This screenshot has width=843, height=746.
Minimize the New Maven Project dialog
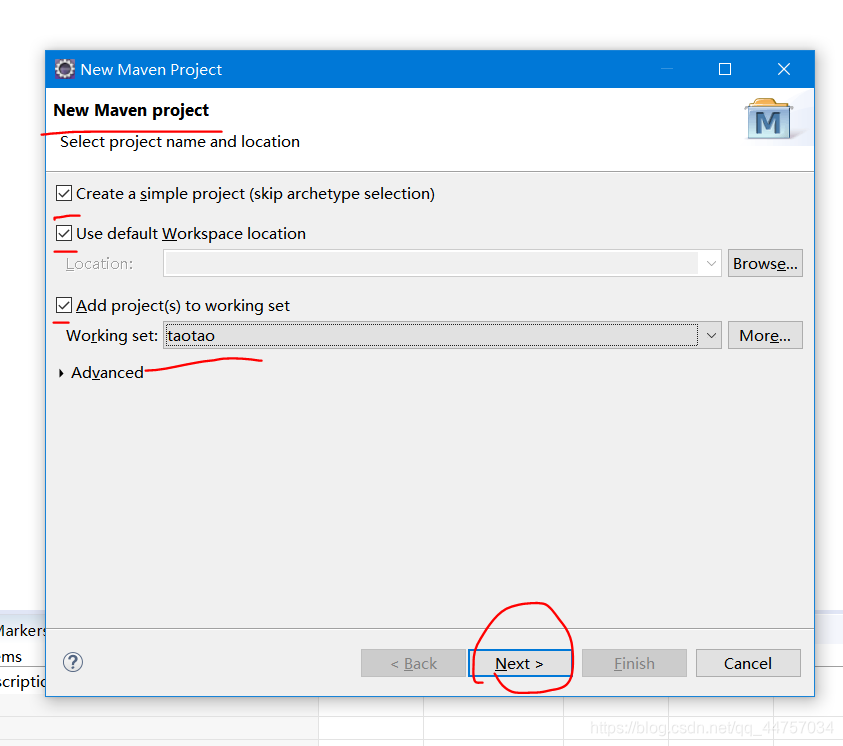pos(667,69)
